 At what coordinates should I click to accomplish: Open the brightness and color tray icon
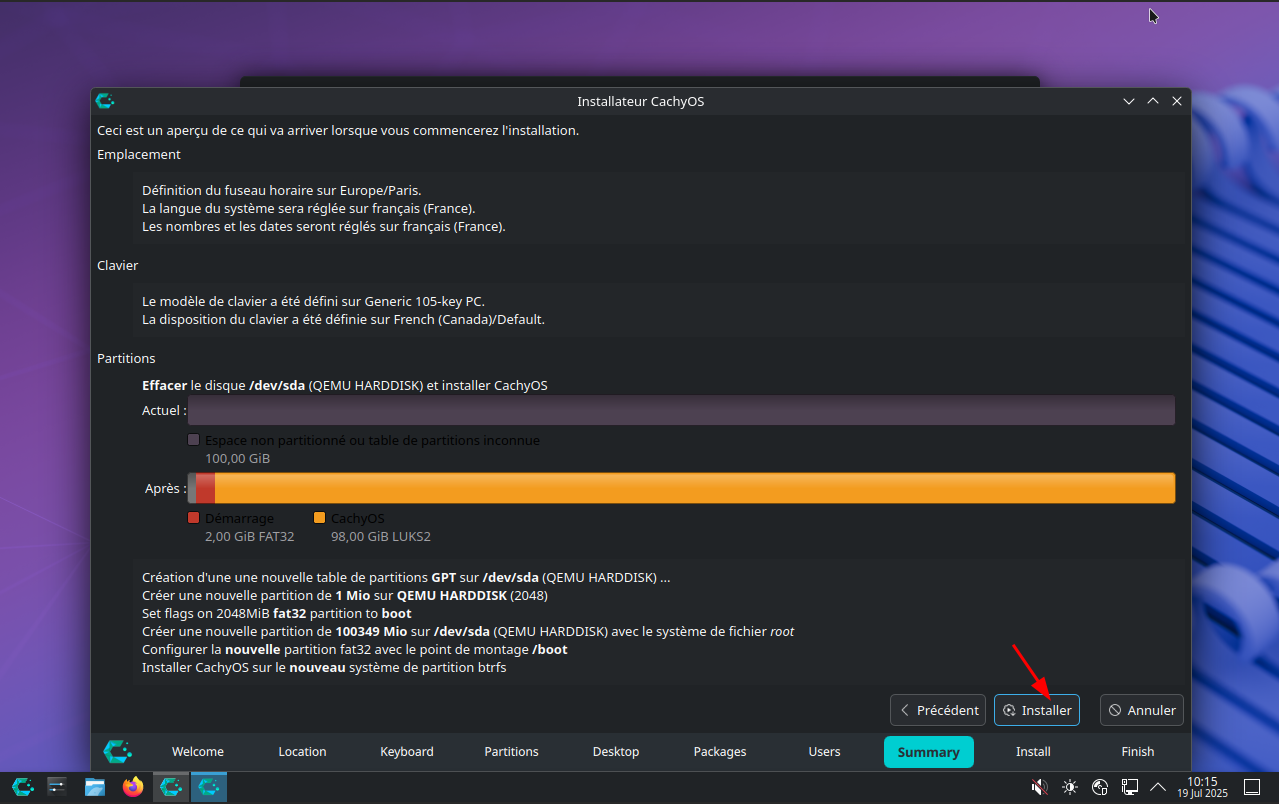coord(1070,787)
